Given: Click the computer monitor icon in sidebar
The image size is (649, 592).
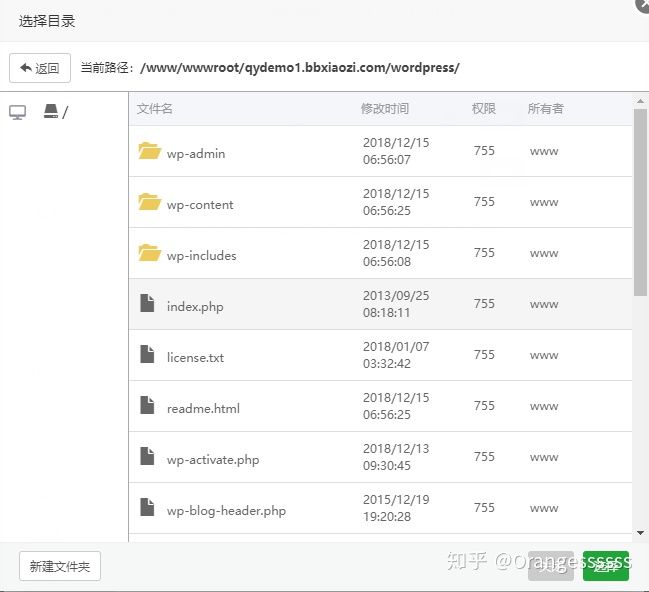Looking at the screenshot, I should (17, 112).
